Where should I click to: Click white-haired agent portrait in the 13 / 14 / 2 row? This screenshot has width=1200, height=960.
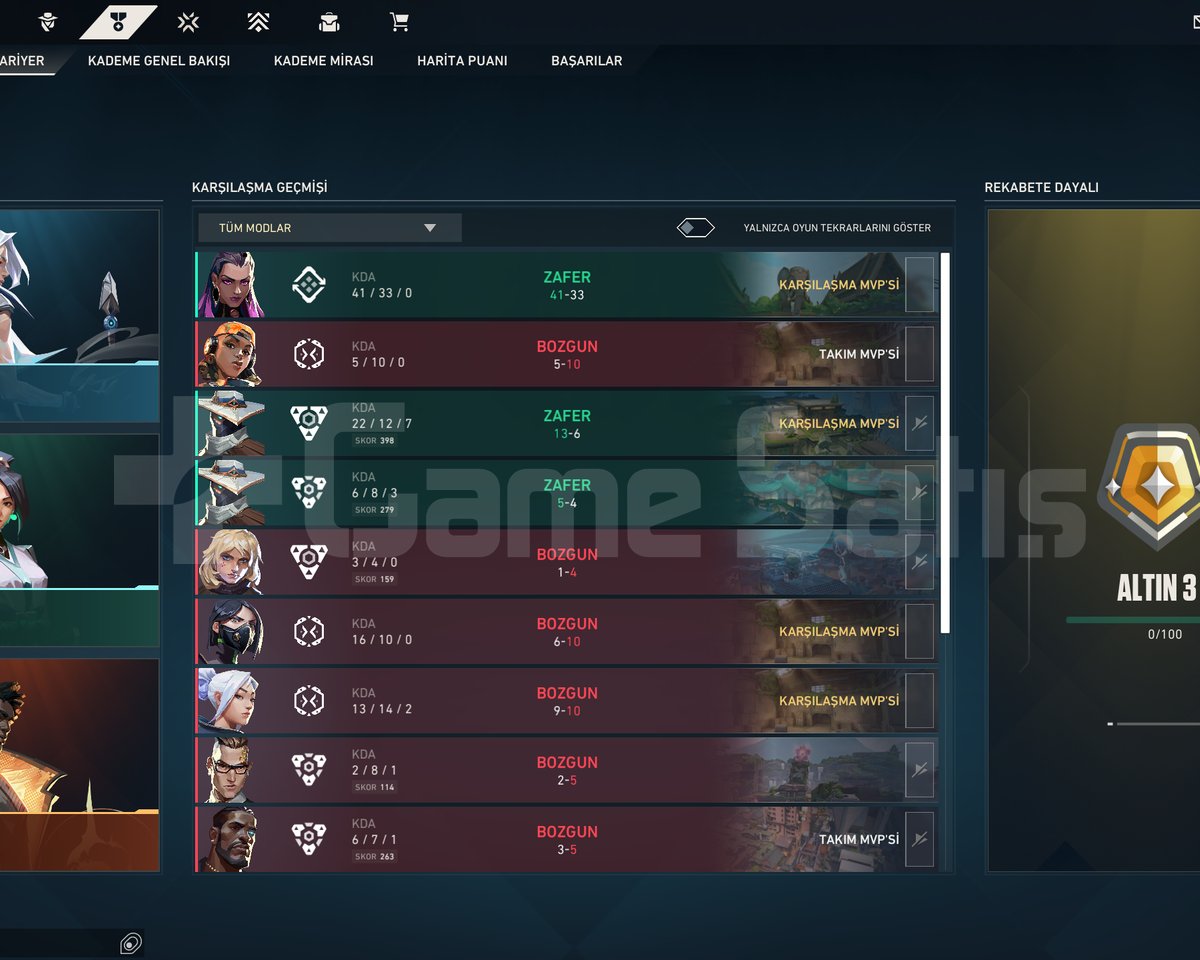(x=231, y=700)
